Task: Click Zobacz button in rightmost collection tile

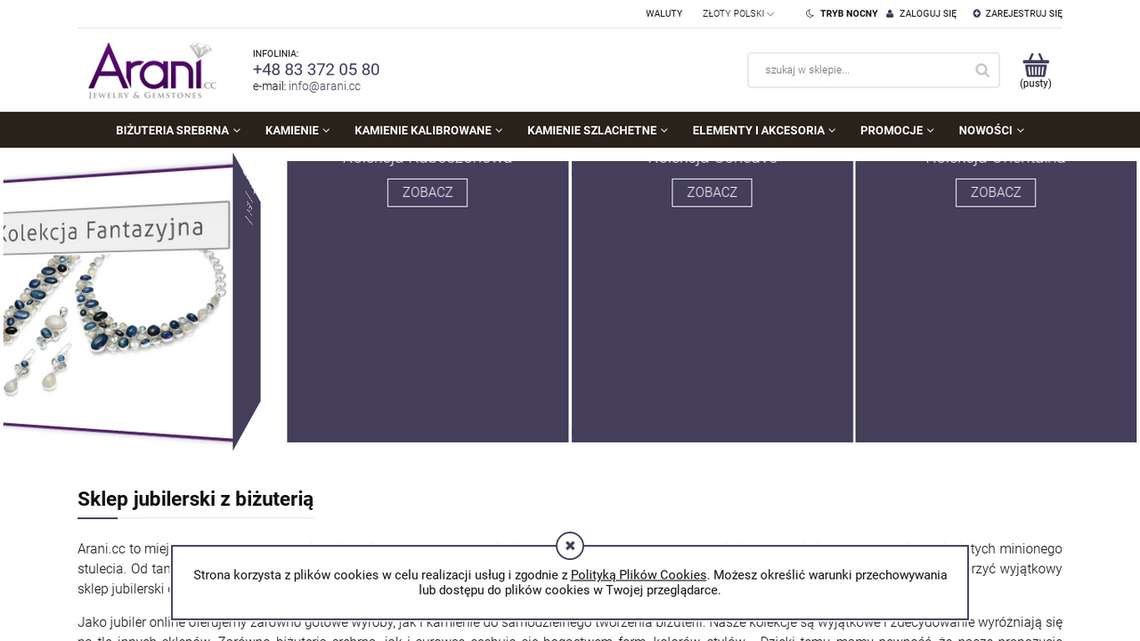Action: click(x=995, y=192)
